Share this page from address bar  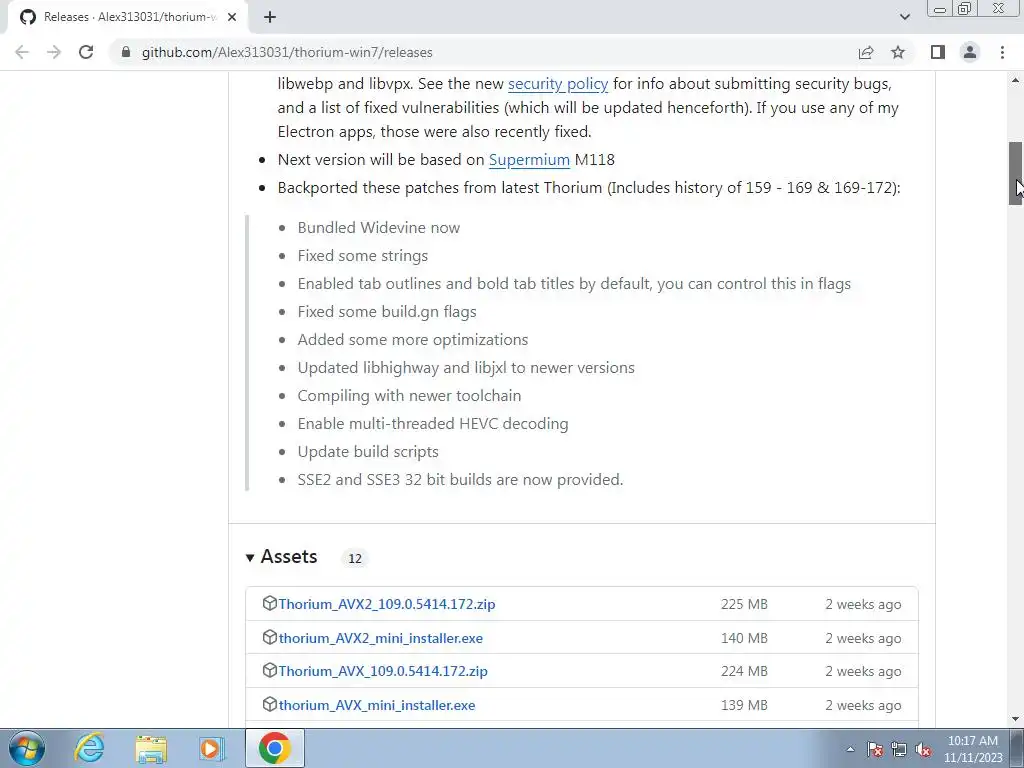(866, 52)
